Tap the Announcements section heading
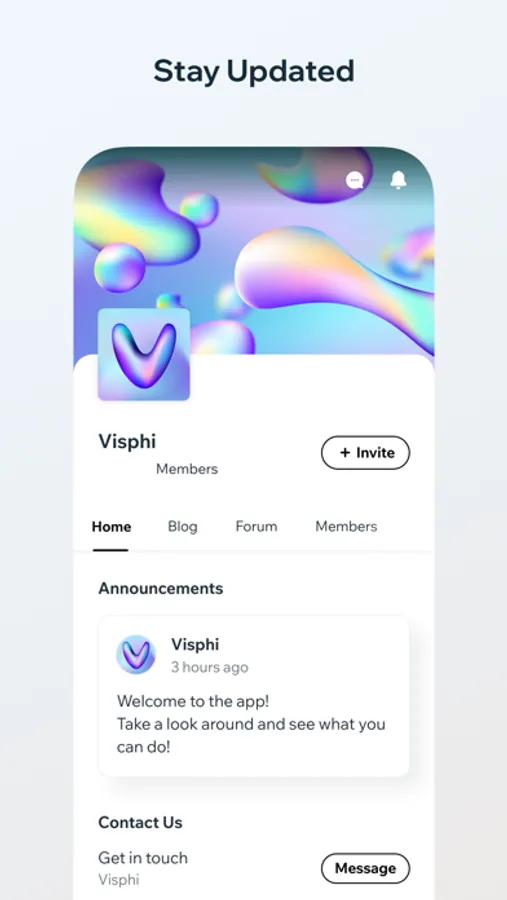507x900 pixels. pos(161,588)
